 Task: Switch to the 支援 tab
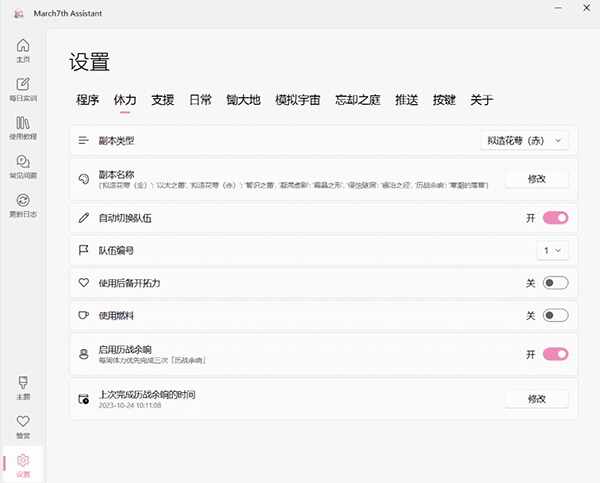(163, 100)
